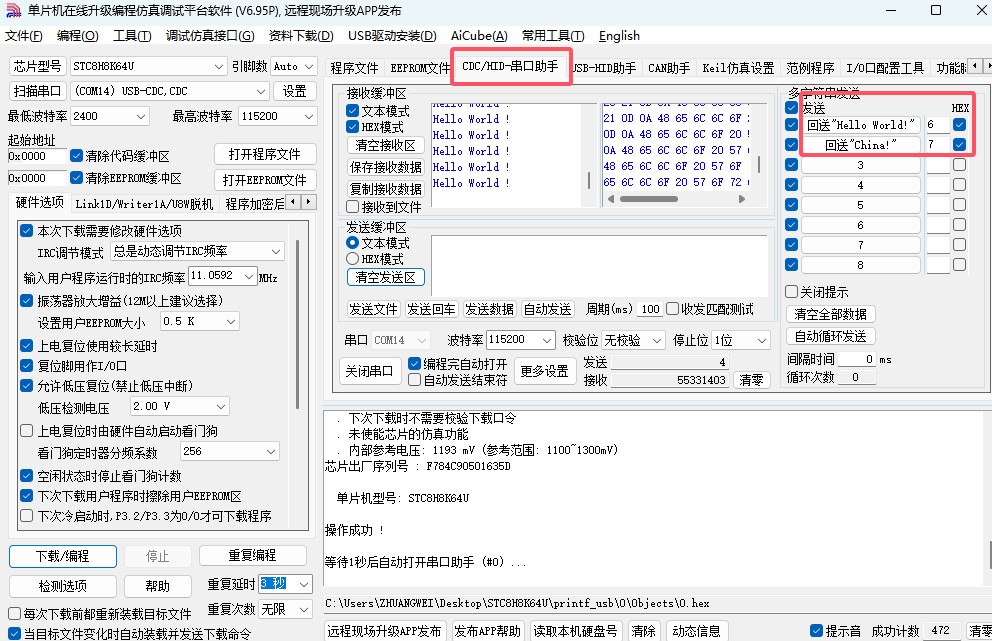
Task: Click 远程现场升级APP发布 button
Action: tap(384, 631)
